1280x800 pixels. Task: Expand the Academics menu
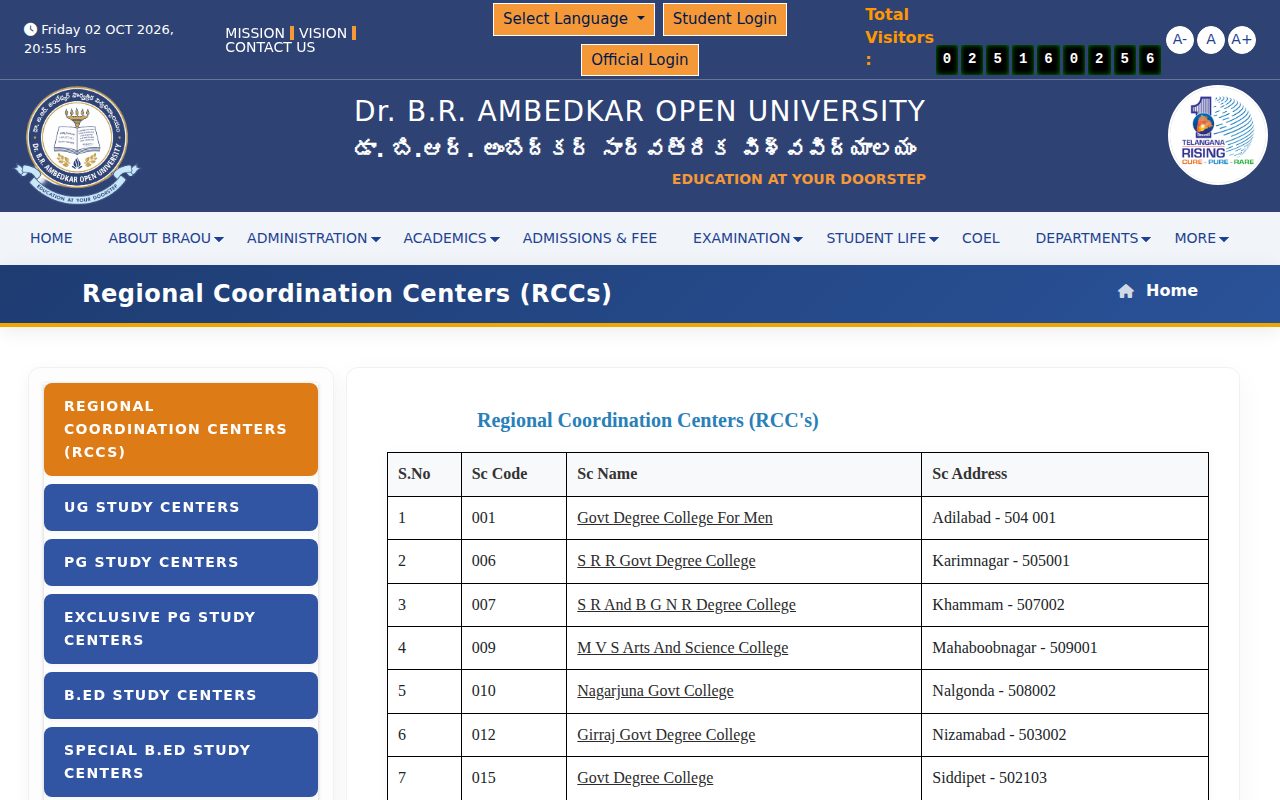(451, 238)
